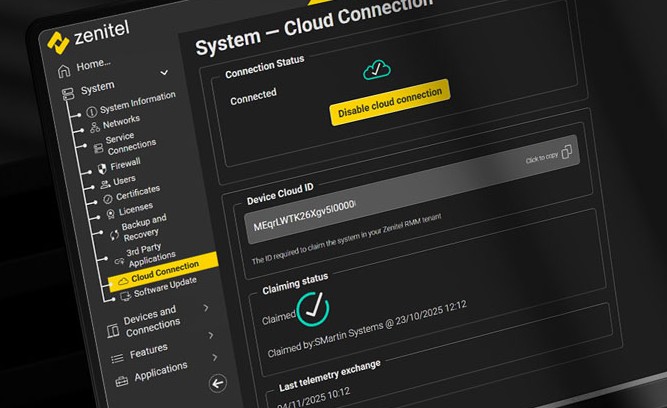Screen dimensions: 667x408
Task: Open the Firewall page
Action: 125,164
